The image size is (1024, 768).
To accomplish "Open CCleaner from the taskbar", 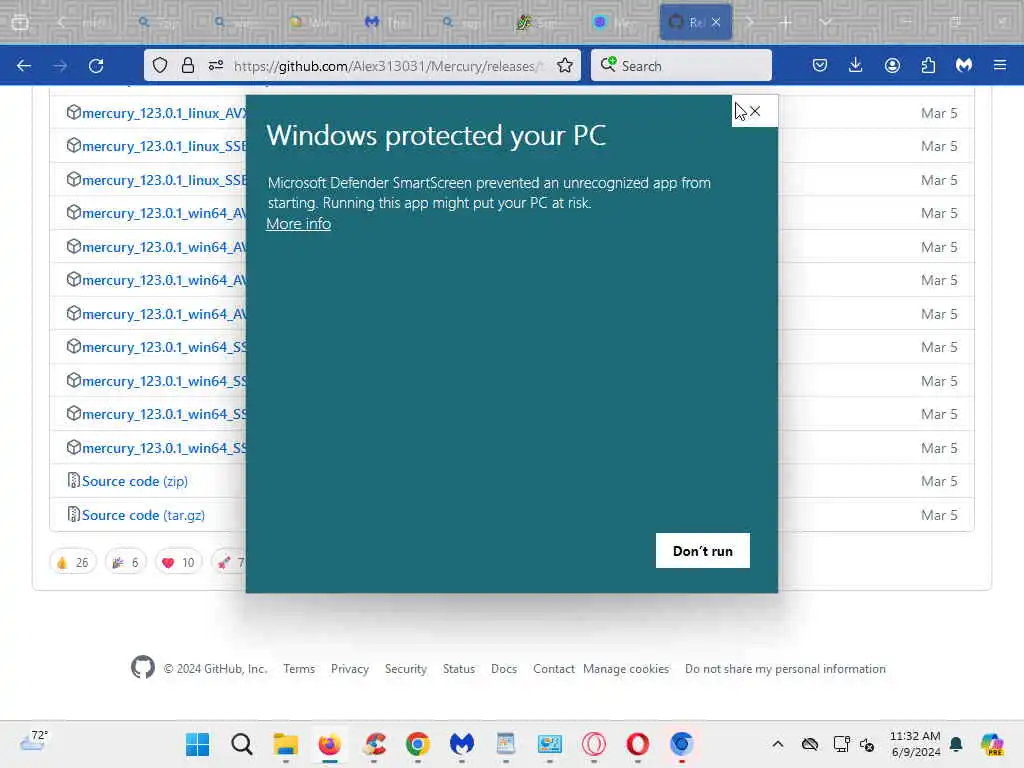I will click(x=374, y=744).
